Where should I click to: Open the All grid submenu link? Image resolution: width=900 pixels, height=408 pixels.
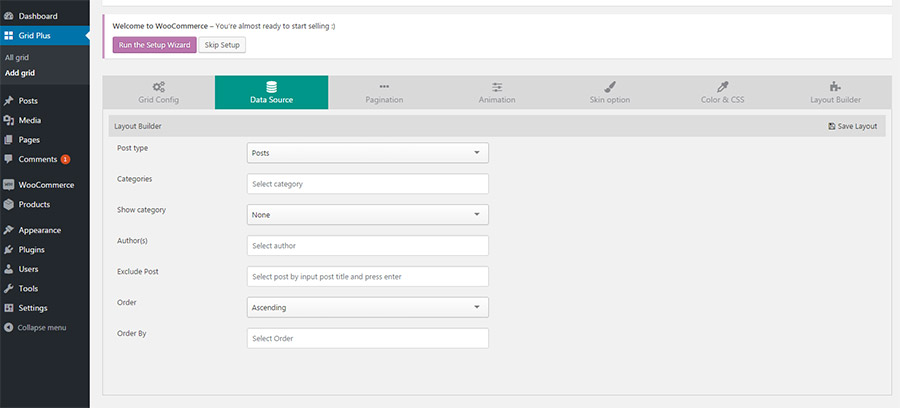point(17,57)
